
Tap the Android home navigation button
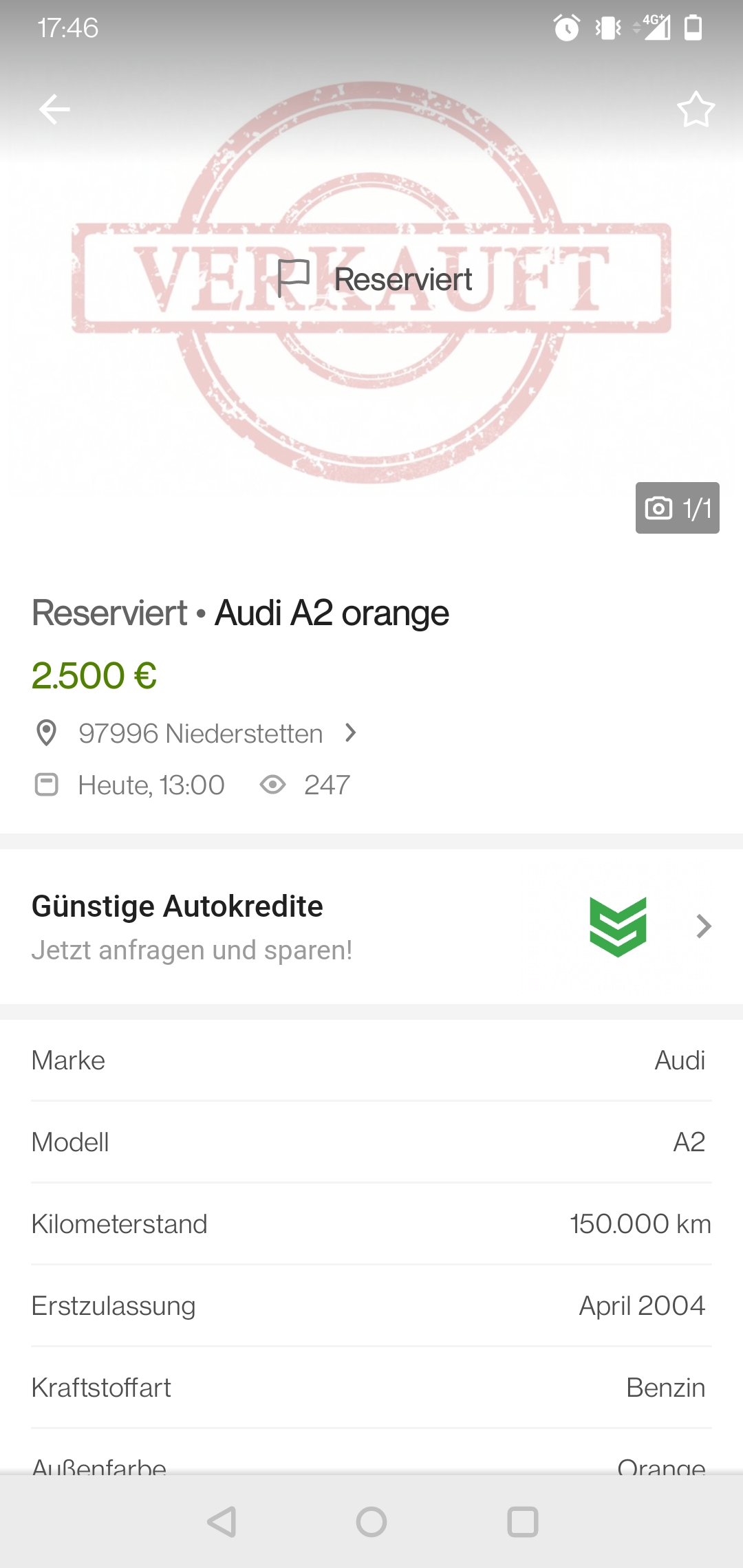(x=371, y=1522)
